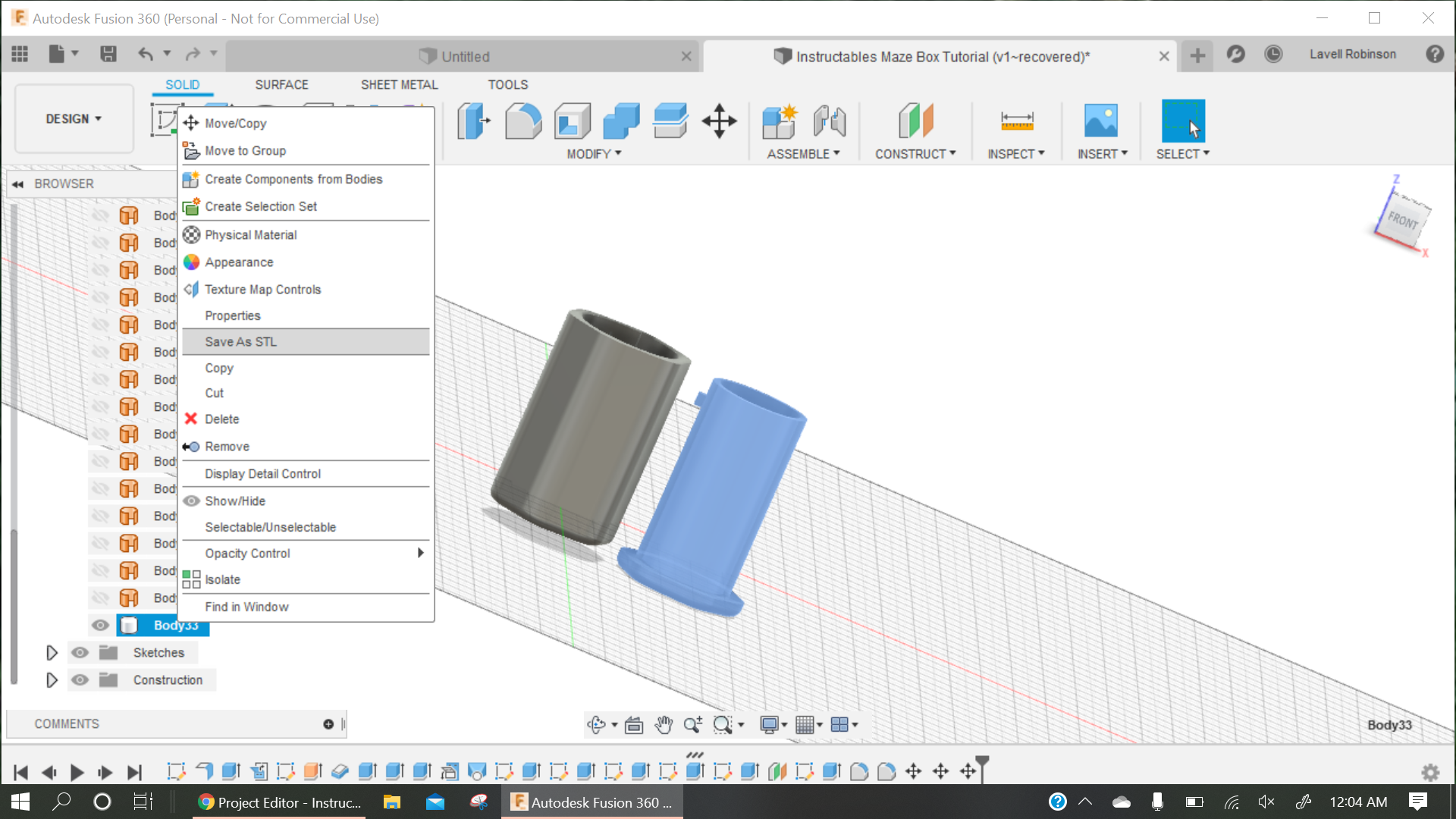Choose Isolate in context menu
Screen dimensions: 1456x819
[x=306, y=580]
